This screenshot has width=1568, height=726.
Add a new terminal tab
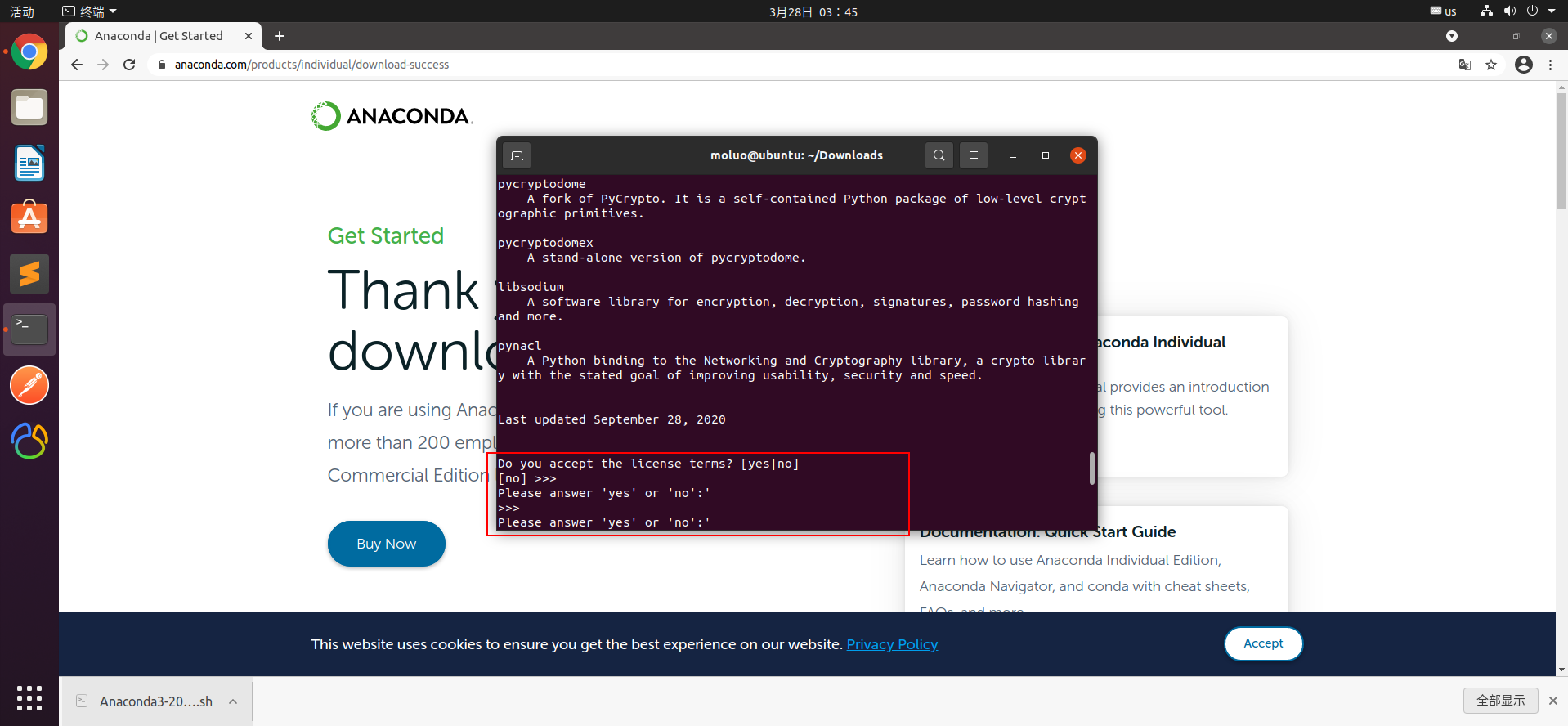(x=517, y=155)
